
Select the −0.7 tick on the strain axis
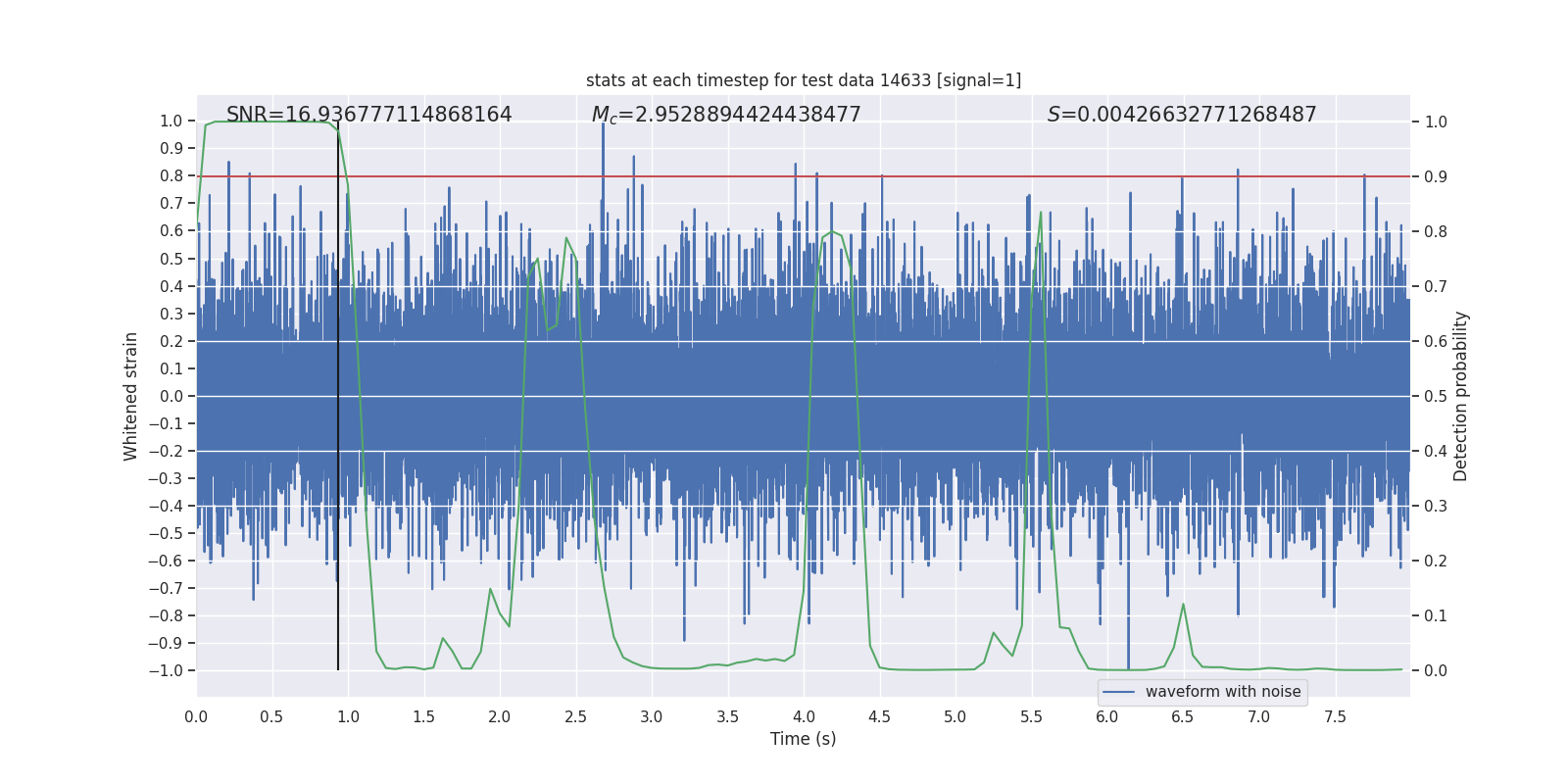[166, 588]
